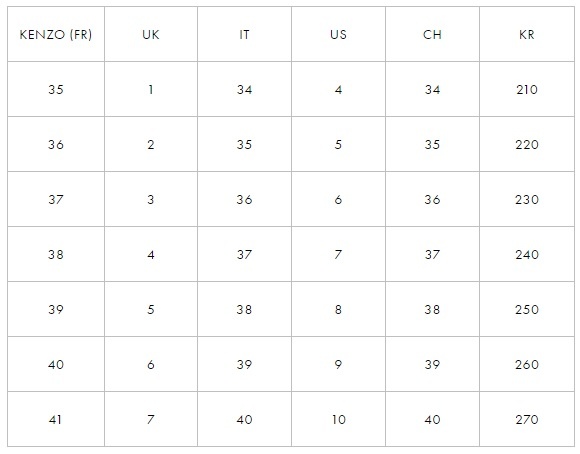Viewport: 580px width, 454px height.
Task: Click the IT column header
Action: (x=245, y=34)
